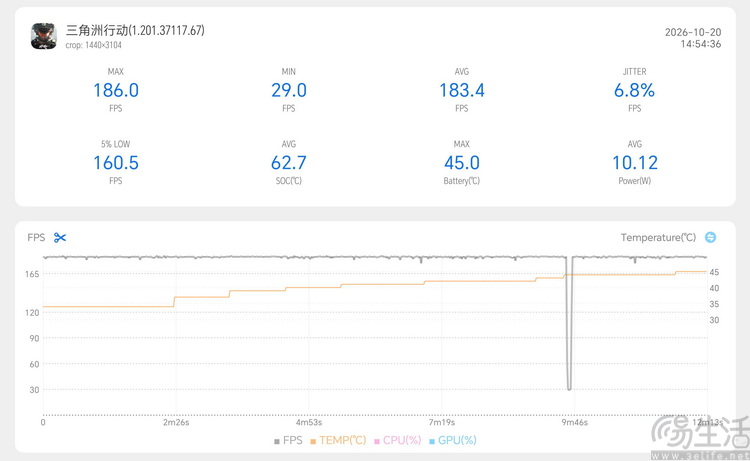
Task: Click the game app icon thumbnail
Action: [x=44, y=36]
